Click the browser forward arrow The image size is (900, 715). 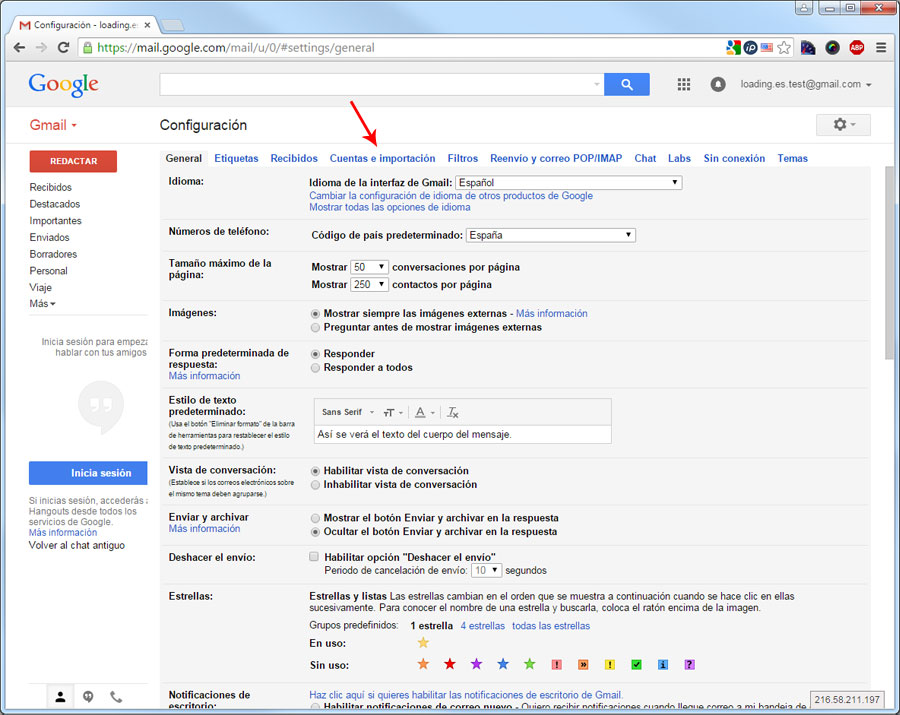[41, 48]
